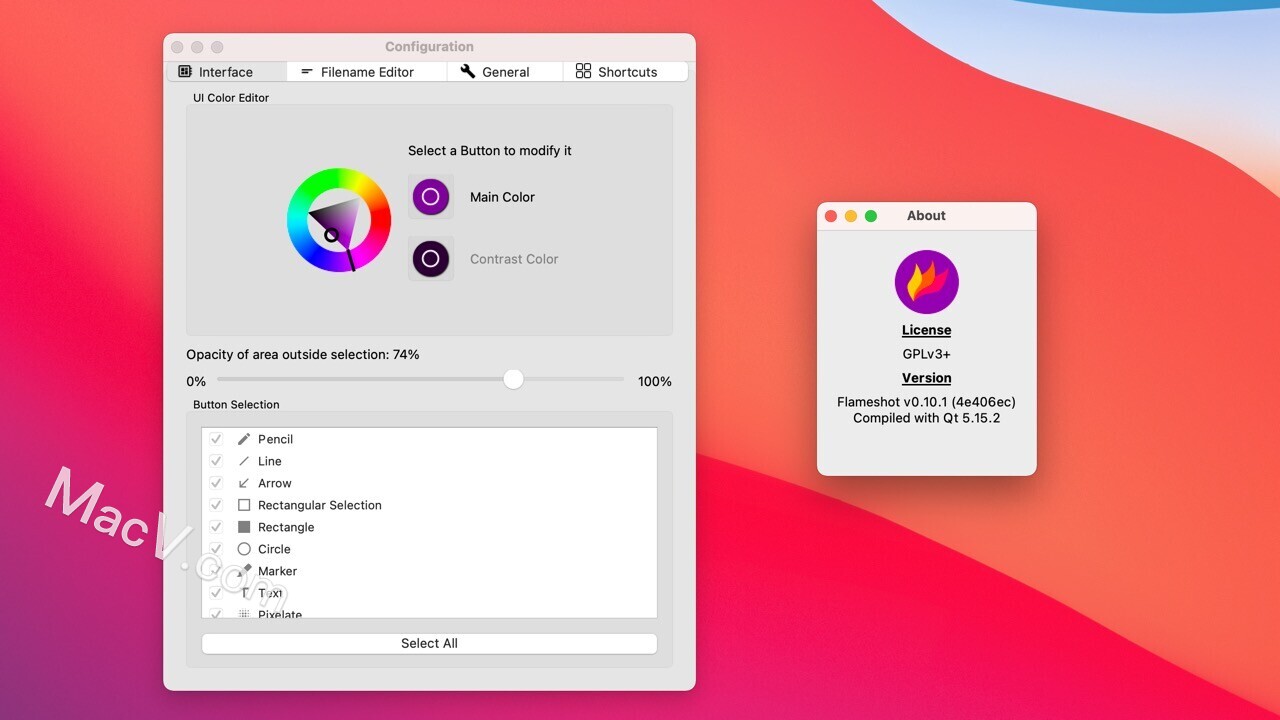The image size is (1280, 720).
Task: Select the Contrast Color dark button
Action: (431, 259)
